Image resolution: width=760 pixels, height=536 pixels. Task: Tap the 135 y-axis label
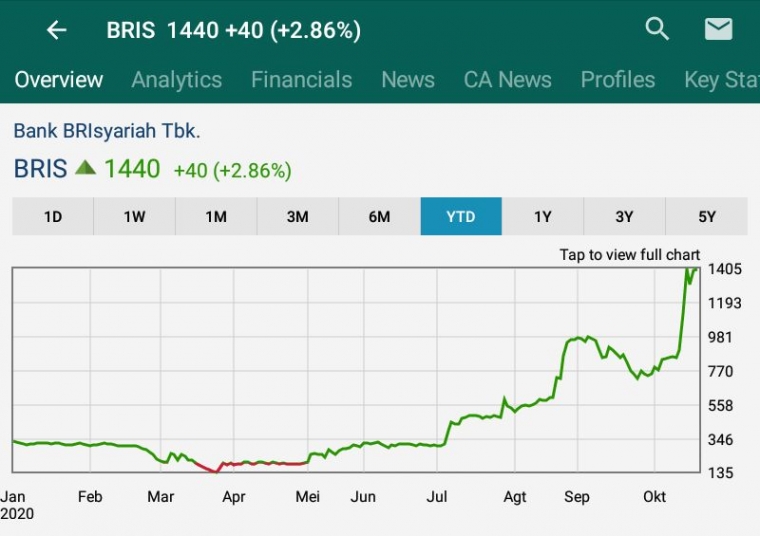tap(720, 473)
